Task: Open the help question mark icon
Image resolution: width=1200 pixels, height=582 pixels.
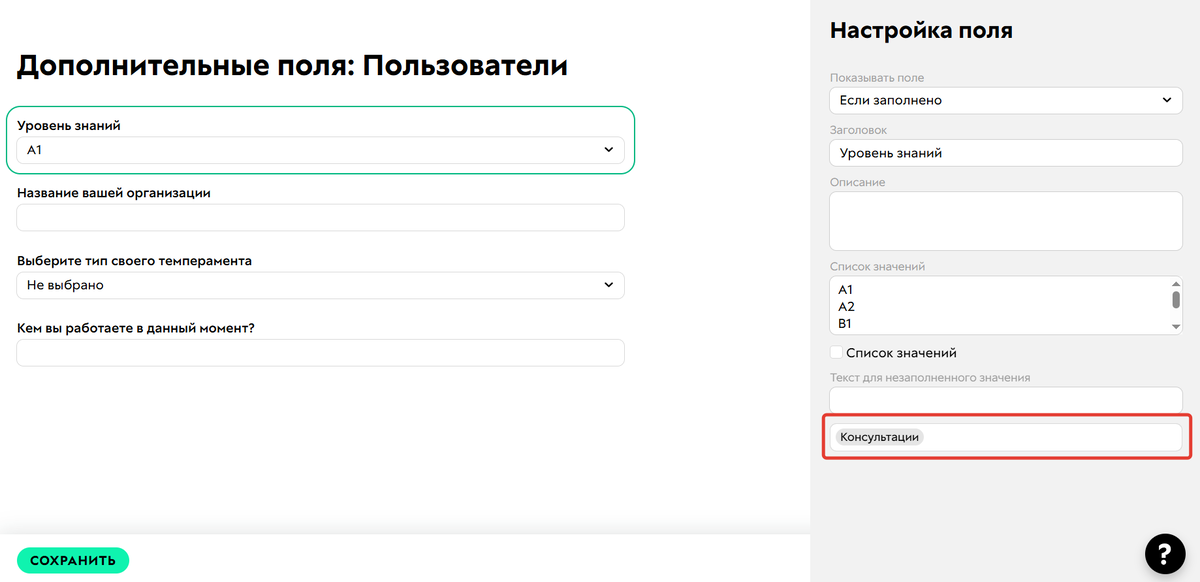Action: (1163, 554)
